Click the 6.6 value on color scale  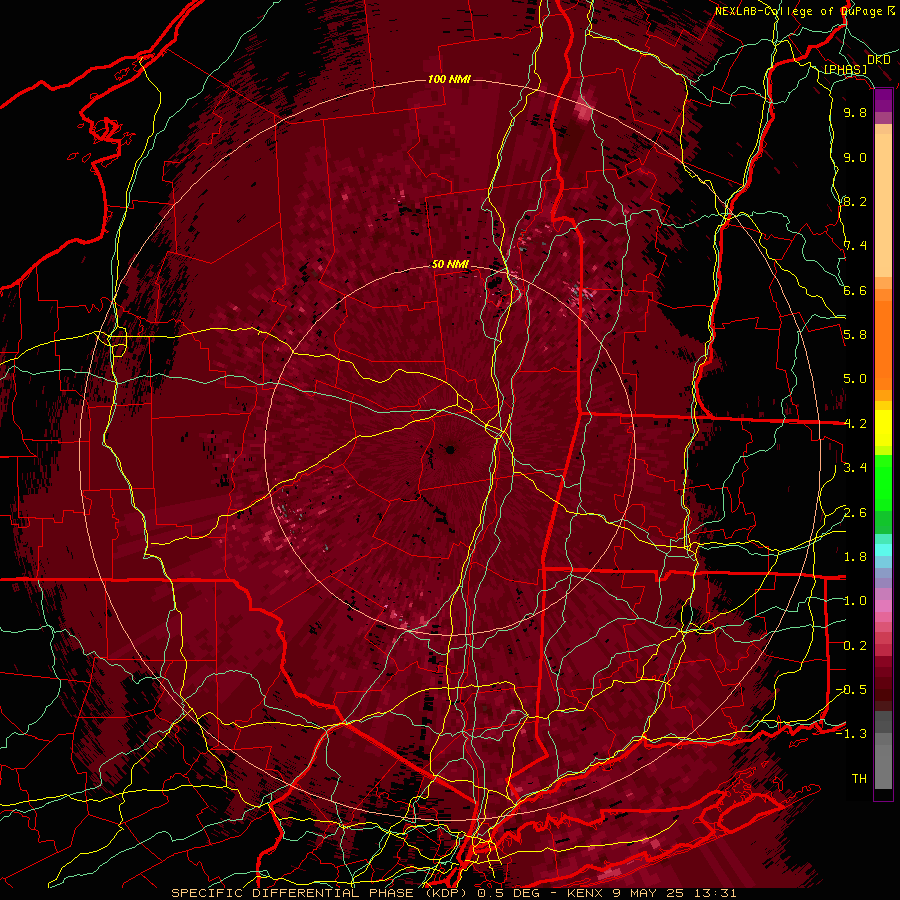(x=855, y=290)
